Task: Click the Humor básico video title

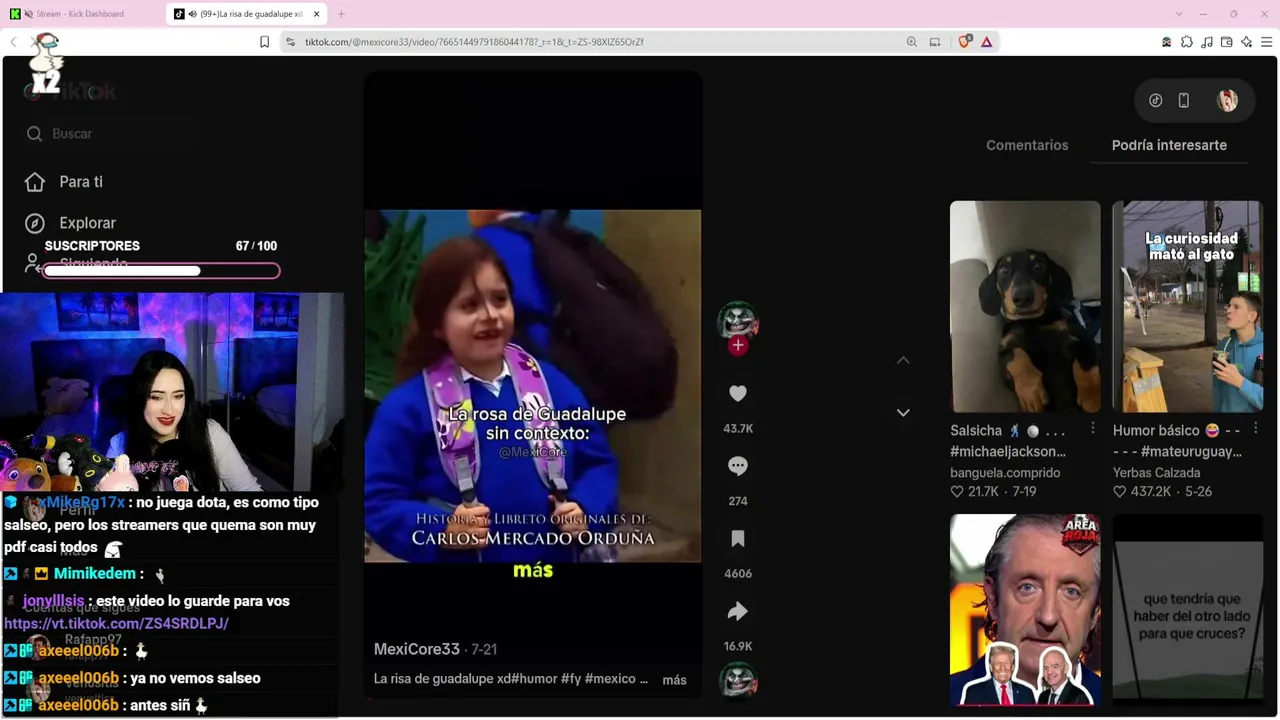Action: tap(1177, 441)
